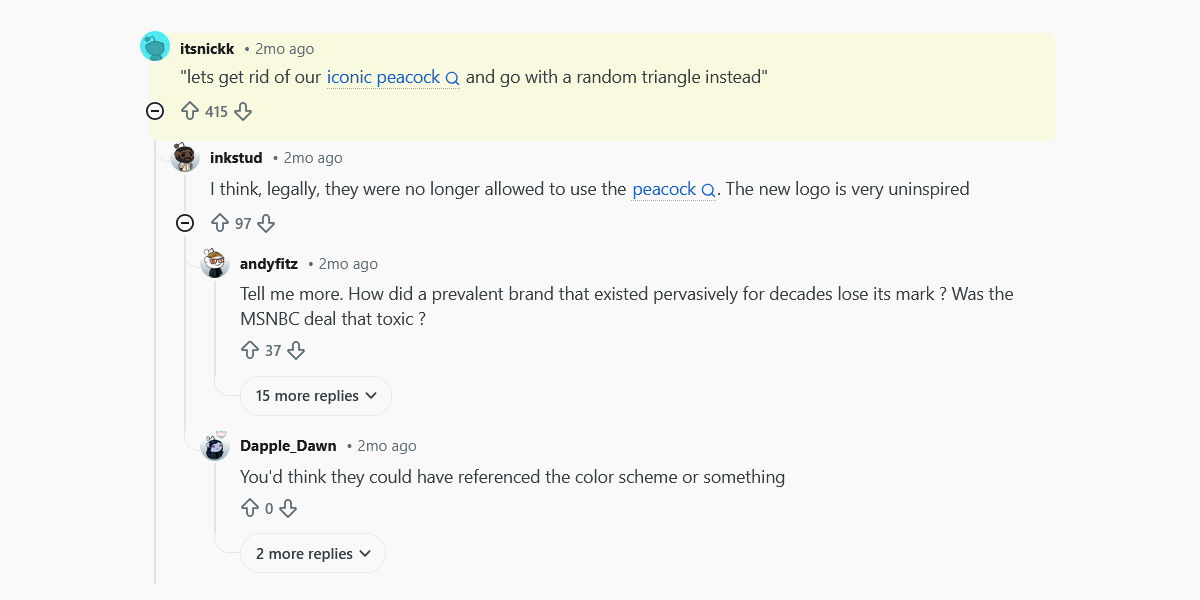
Task: Expand the "2 more replies" under Dapple_Dawn
Action: (x=312, y=553)
